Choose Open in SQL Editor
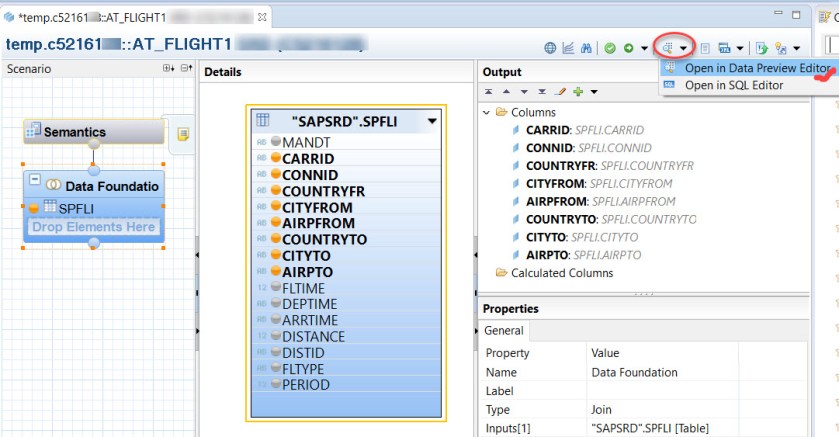 (733, 85)
